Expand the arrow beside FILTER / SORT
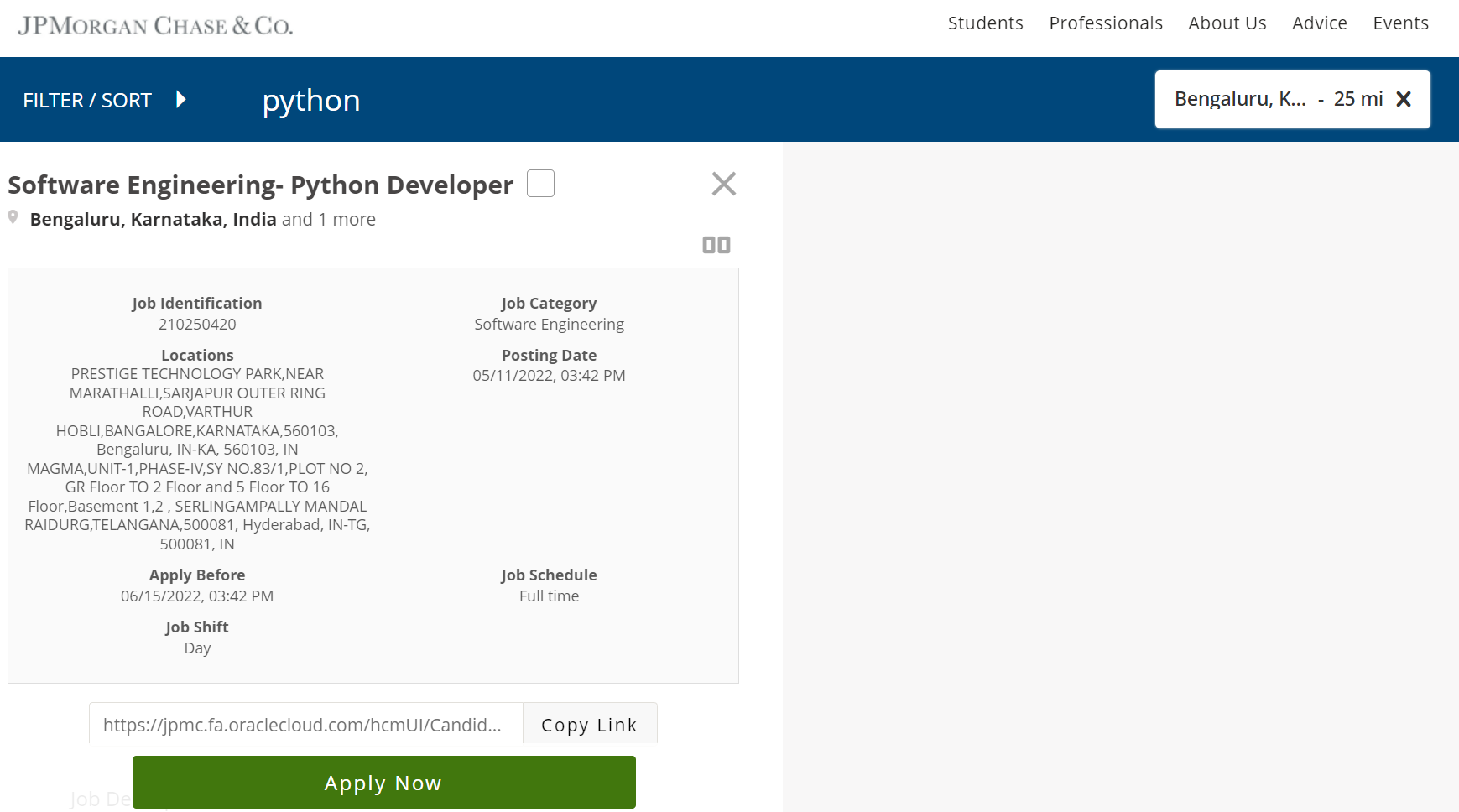 point(180,100)
